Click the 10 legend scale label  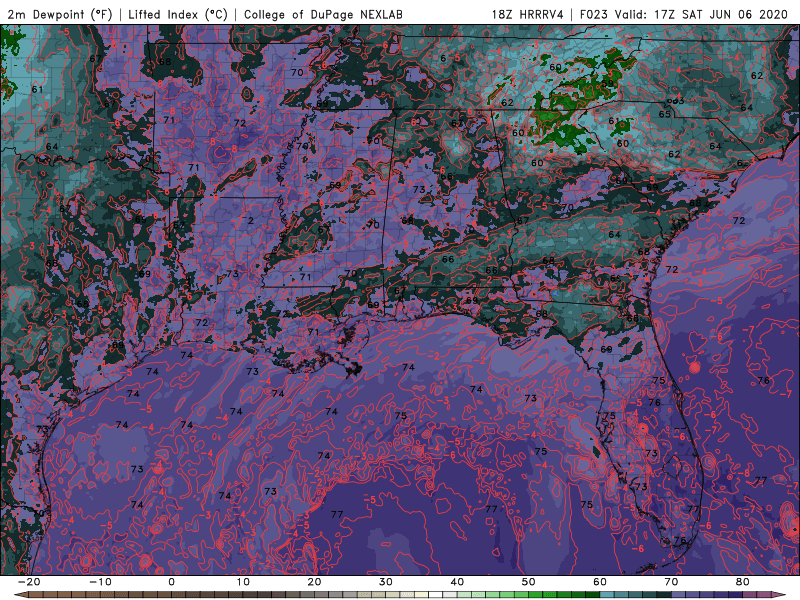243,582
